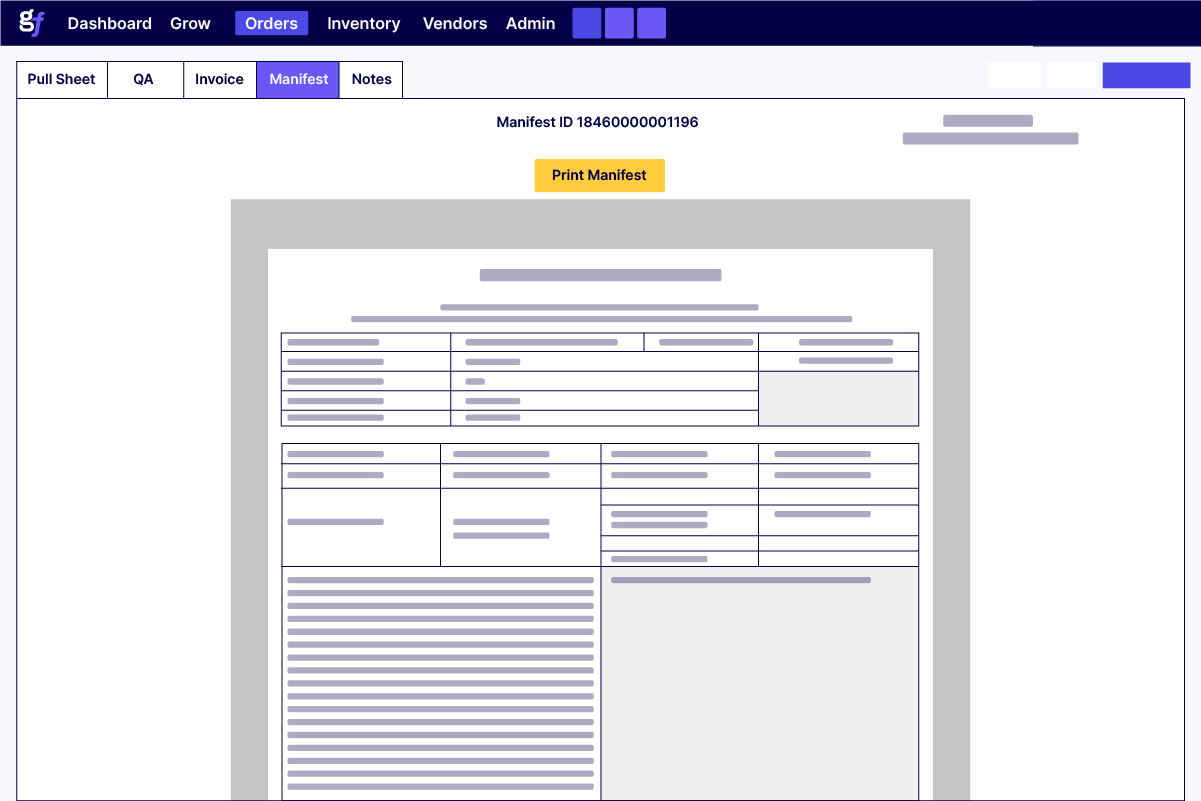Click the gf logo icon
The width and height of the screenshot is (1201, 801).
coord(32,23)
